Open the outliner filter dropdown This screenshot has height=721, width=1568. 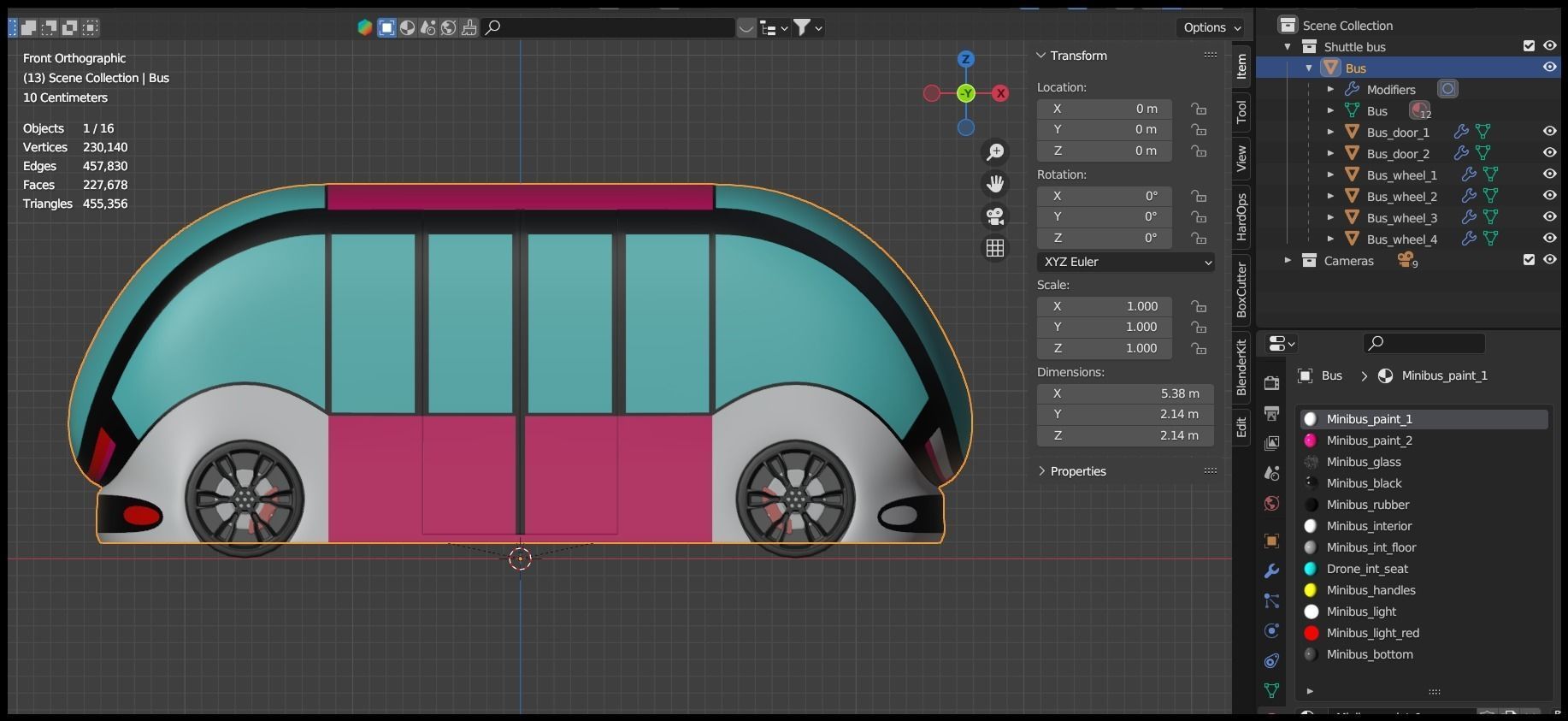(808, 27)
